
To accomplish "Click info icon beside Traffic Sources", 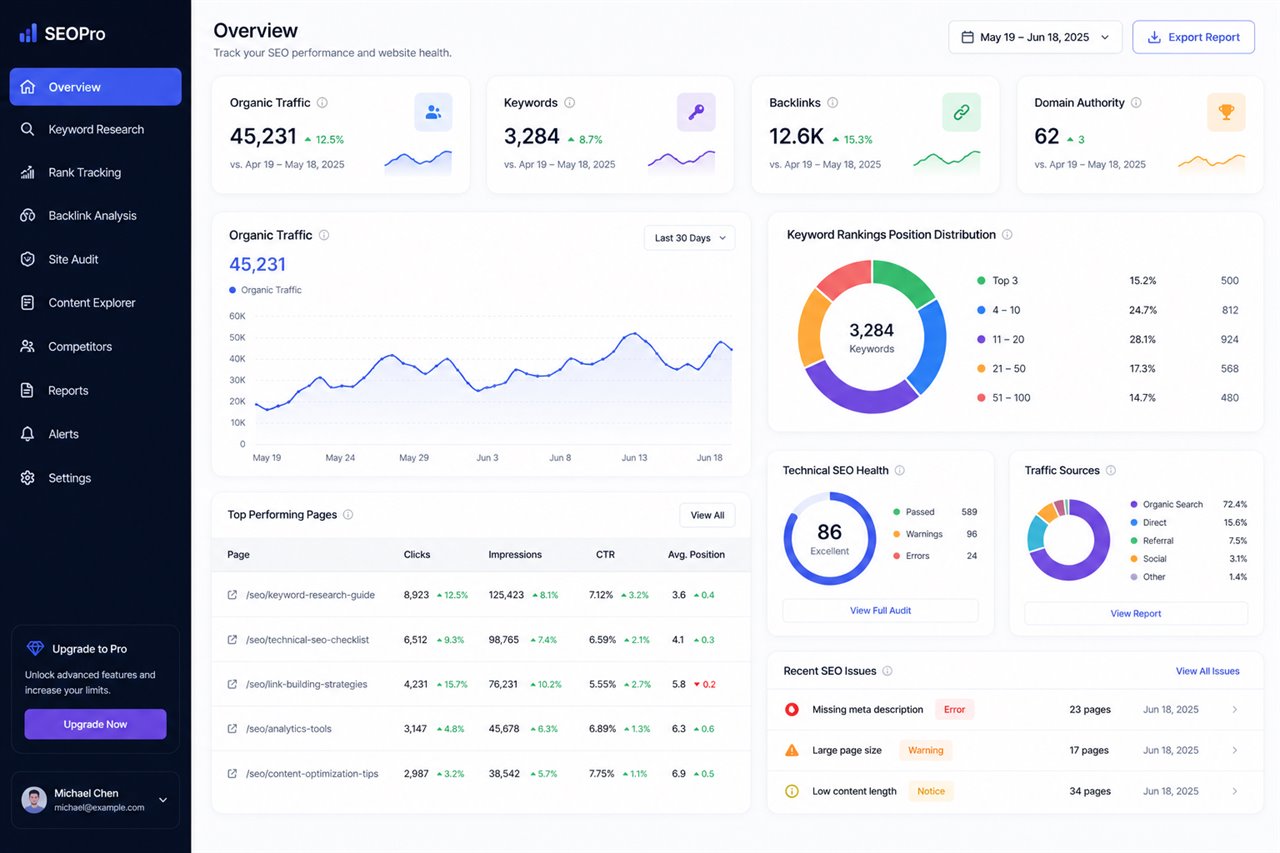I will click(x=1111, y=470).
